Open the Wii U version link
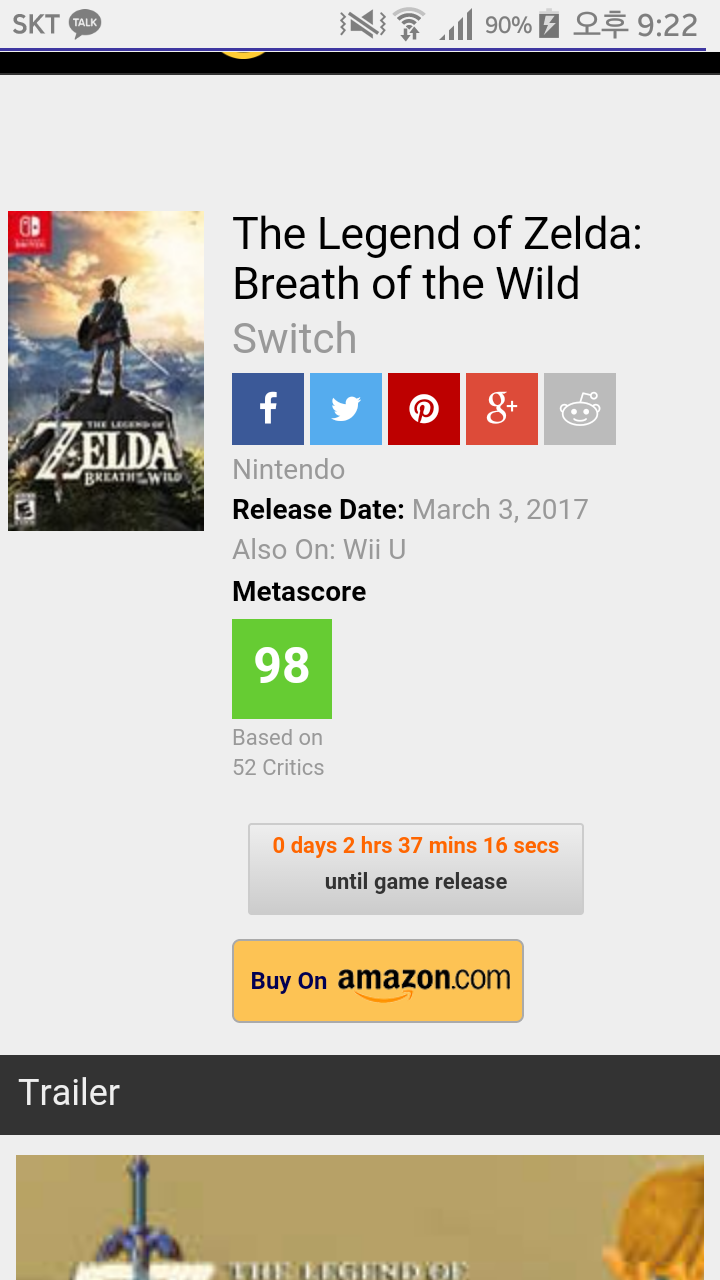Viewport: 720px width, 1280px height. point(374,549)
